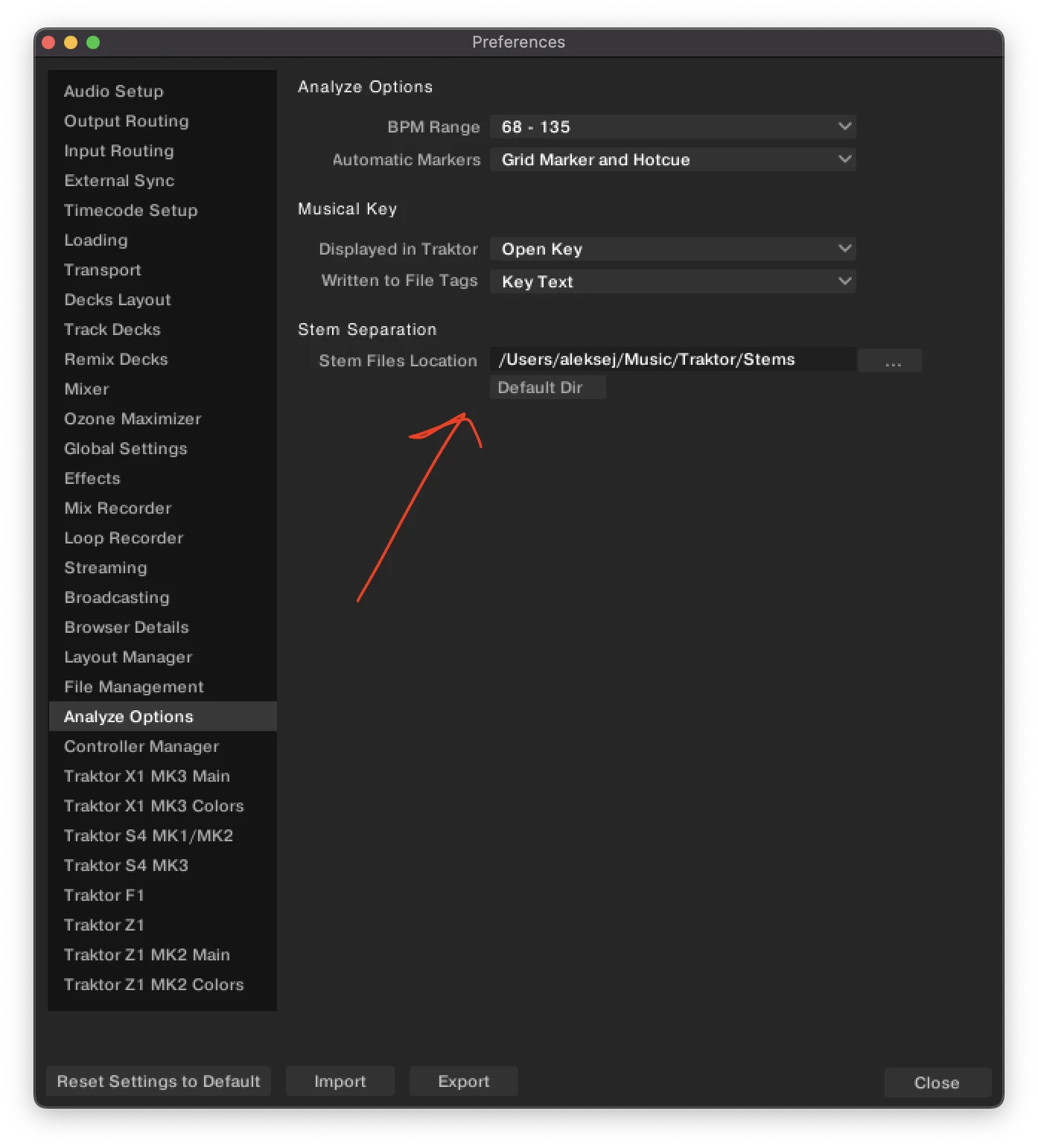Open the Broadcasting preferences
This screenshot has height=1148, width=1038.
point(116,597)
